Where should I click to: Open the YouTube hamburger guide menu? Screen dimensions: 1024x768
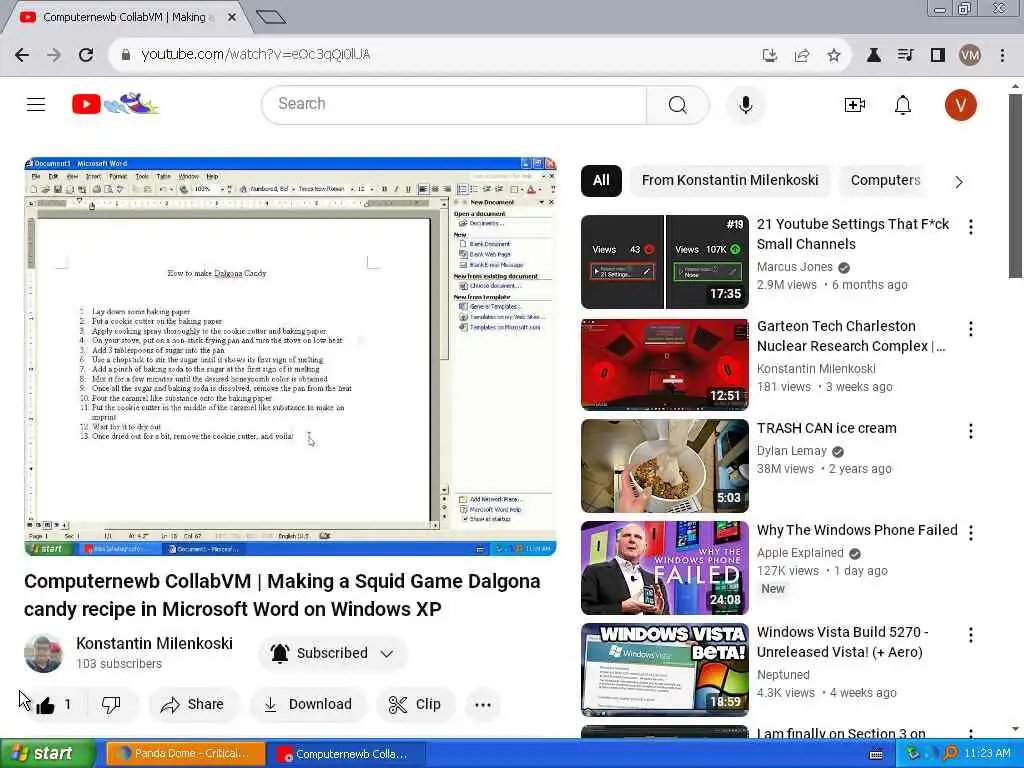click(36, 104)
